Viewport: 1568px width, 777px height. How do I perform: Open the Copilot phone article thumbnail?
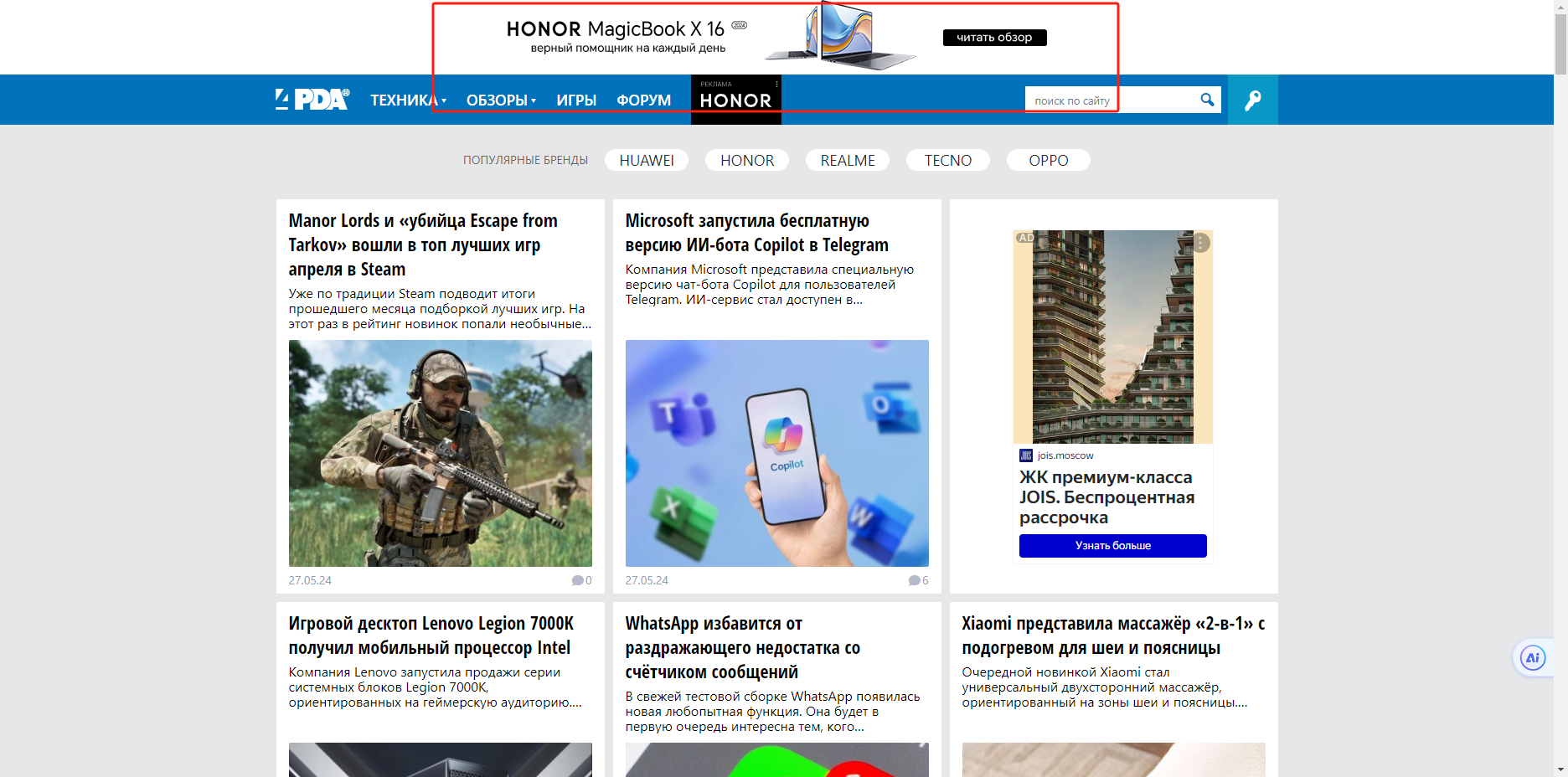776,453
